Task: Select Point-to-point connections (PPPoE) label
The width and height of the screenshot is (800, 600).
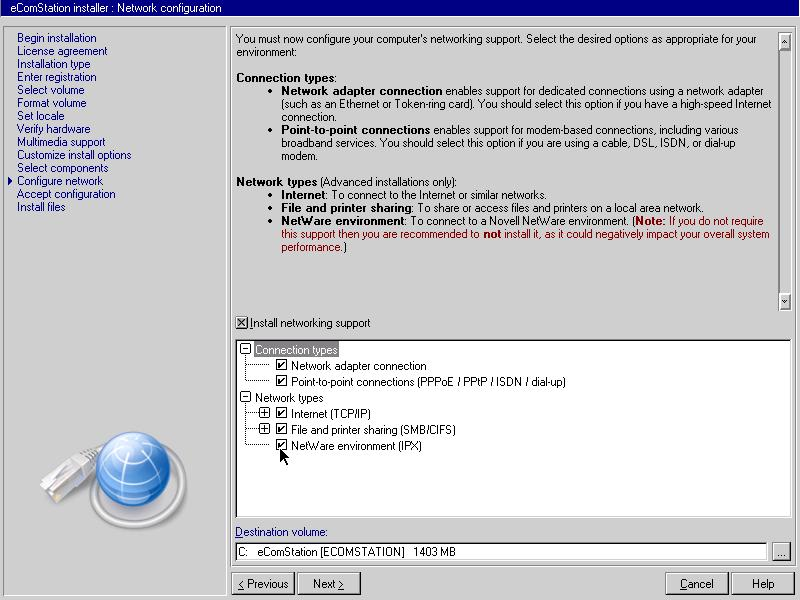Action: coord(428,382)
